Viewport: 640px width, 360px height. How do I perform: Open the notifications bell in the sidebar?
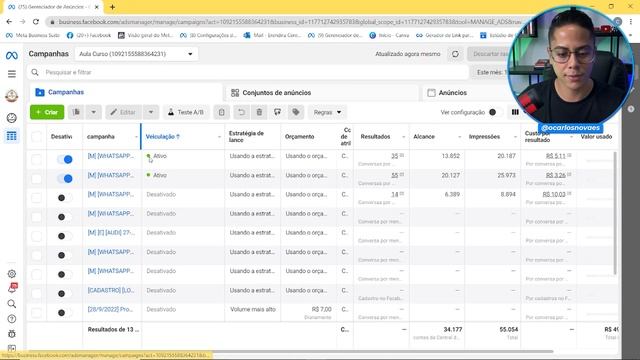(x=12, y=288)
